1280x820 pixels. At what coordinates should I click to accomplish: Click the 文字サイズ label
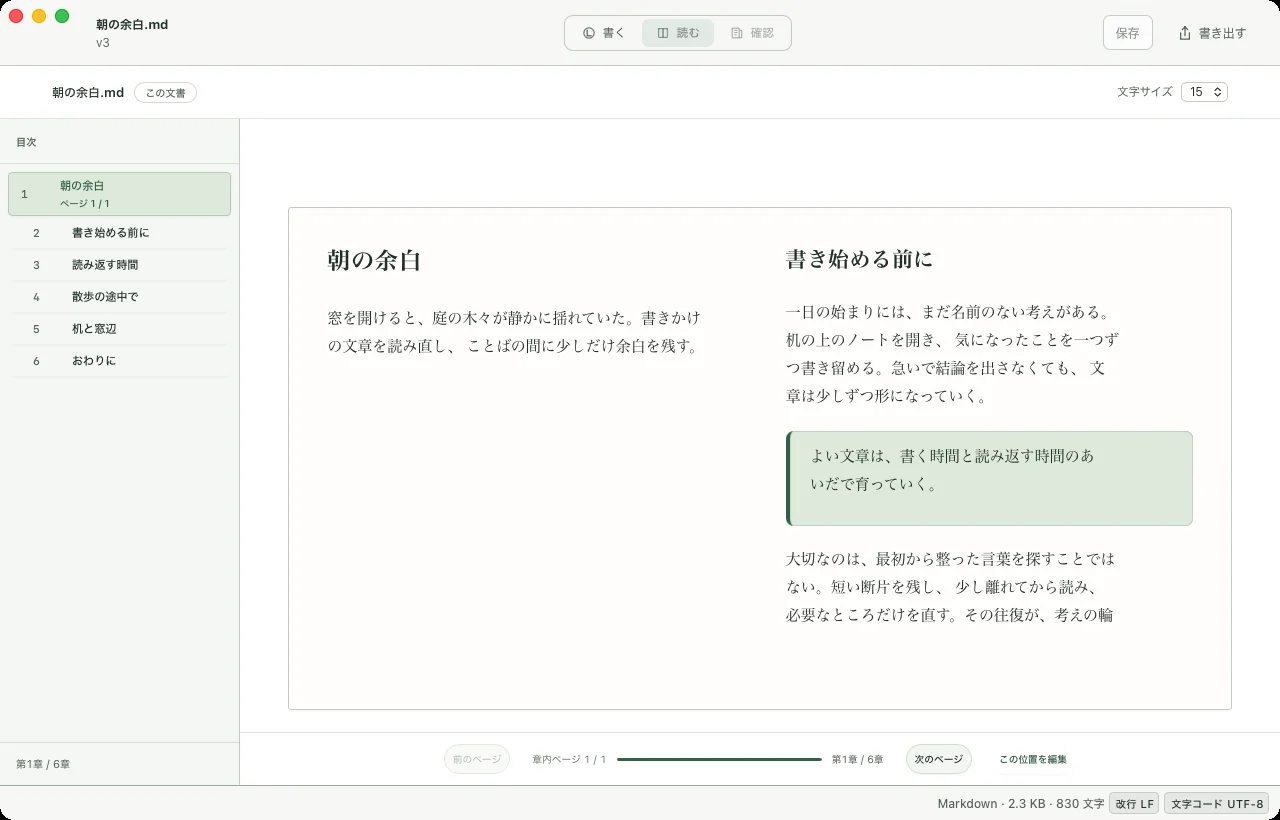coord(1145,92)
